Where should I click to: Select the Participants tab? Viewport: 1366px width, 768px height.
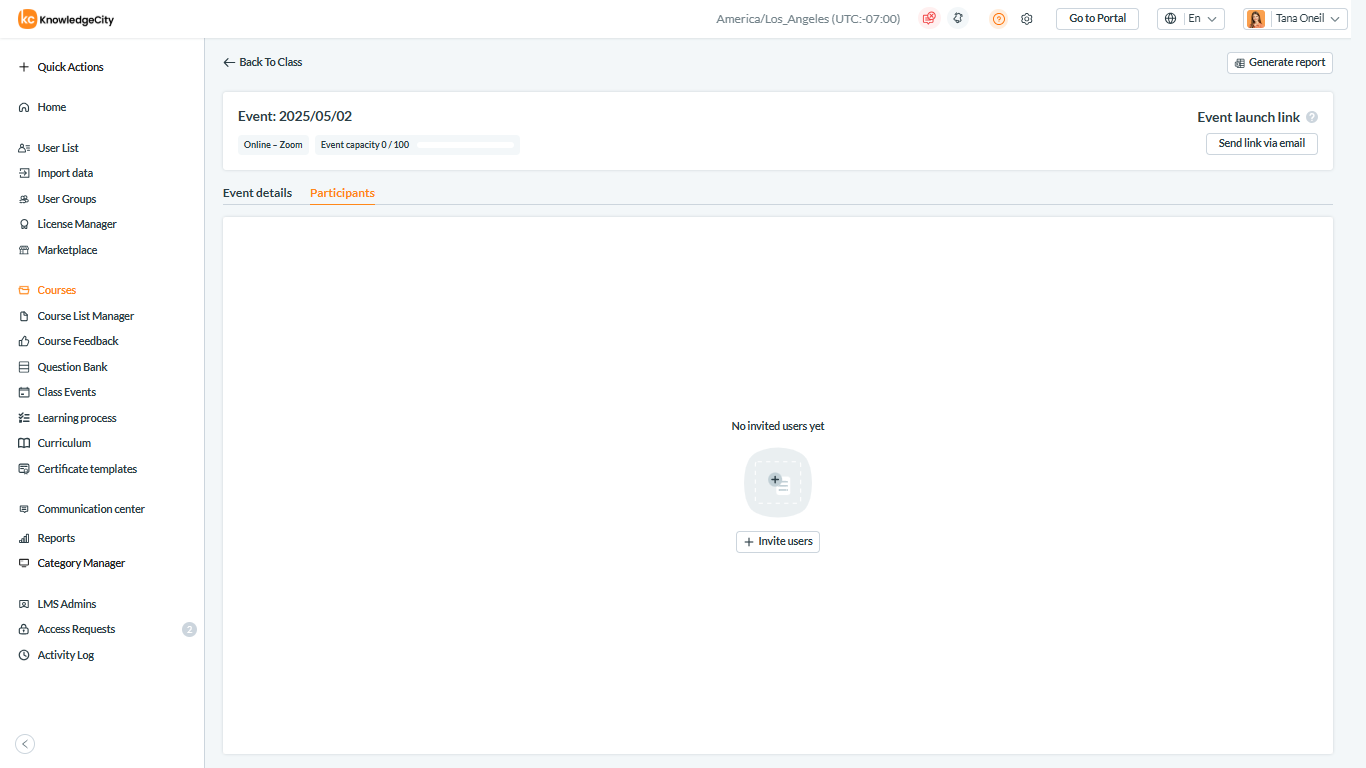click(x=342, y=193)
